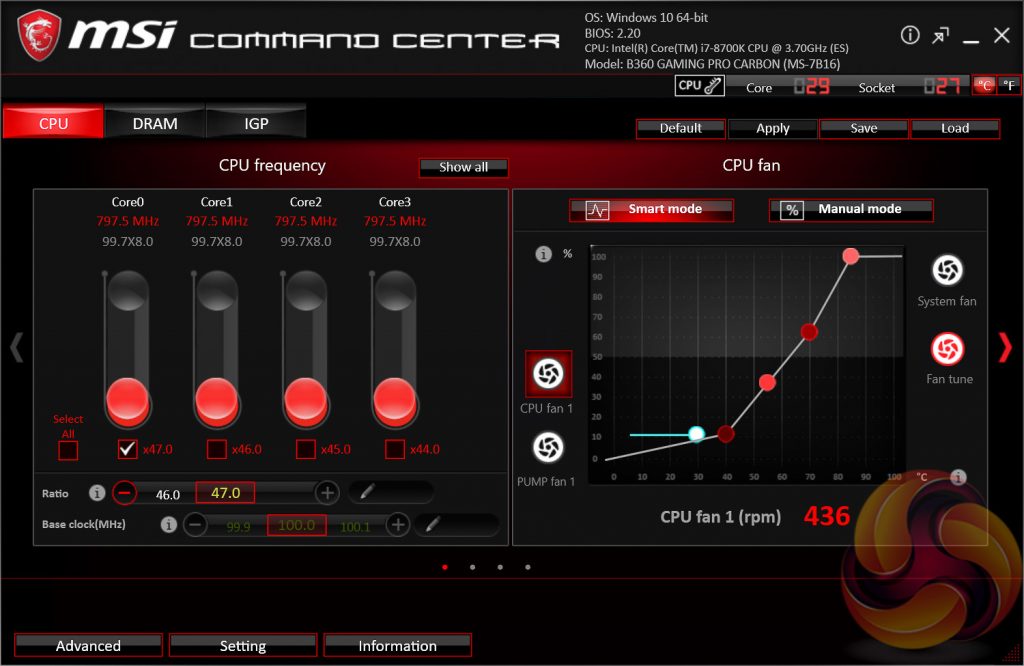This screenshot has height=666, width=1024.
Task: Open the Information menu
Action: click(x=397, y=645)
